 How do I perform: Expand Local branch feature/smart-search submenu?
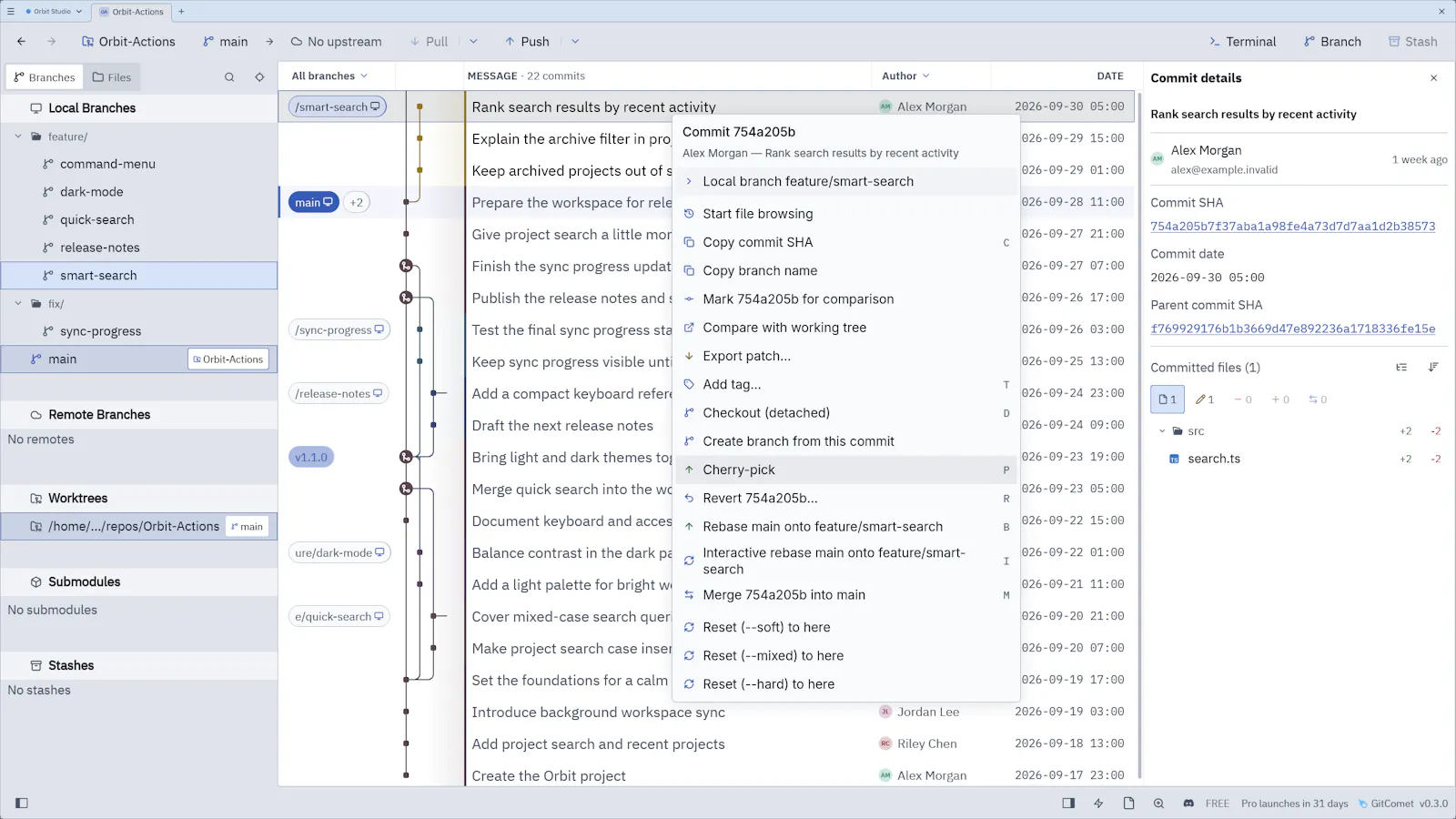[x=846, y=182]
